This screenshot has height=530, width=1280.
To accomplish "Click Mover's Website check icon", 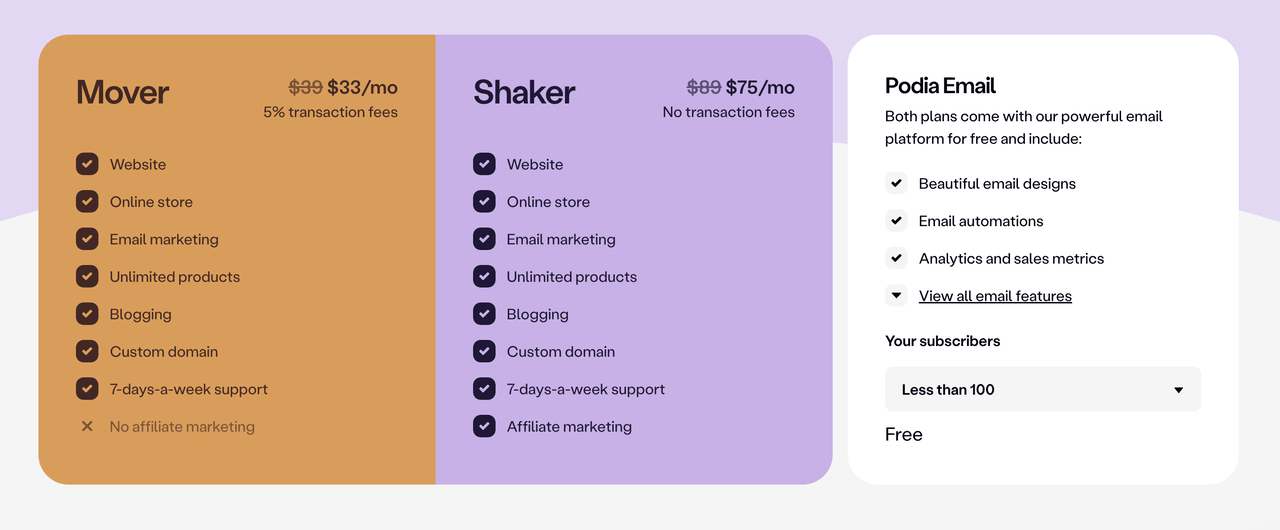I will coord(87,164).
